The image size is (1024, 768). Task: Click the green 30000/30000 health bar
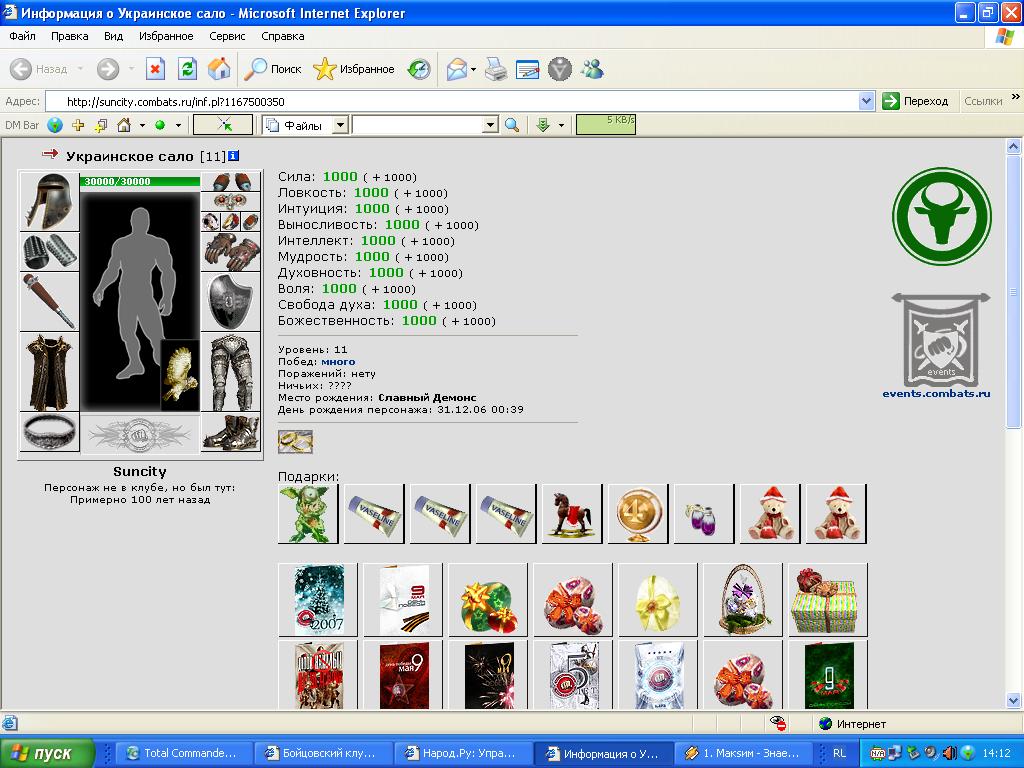pos(140,182)
